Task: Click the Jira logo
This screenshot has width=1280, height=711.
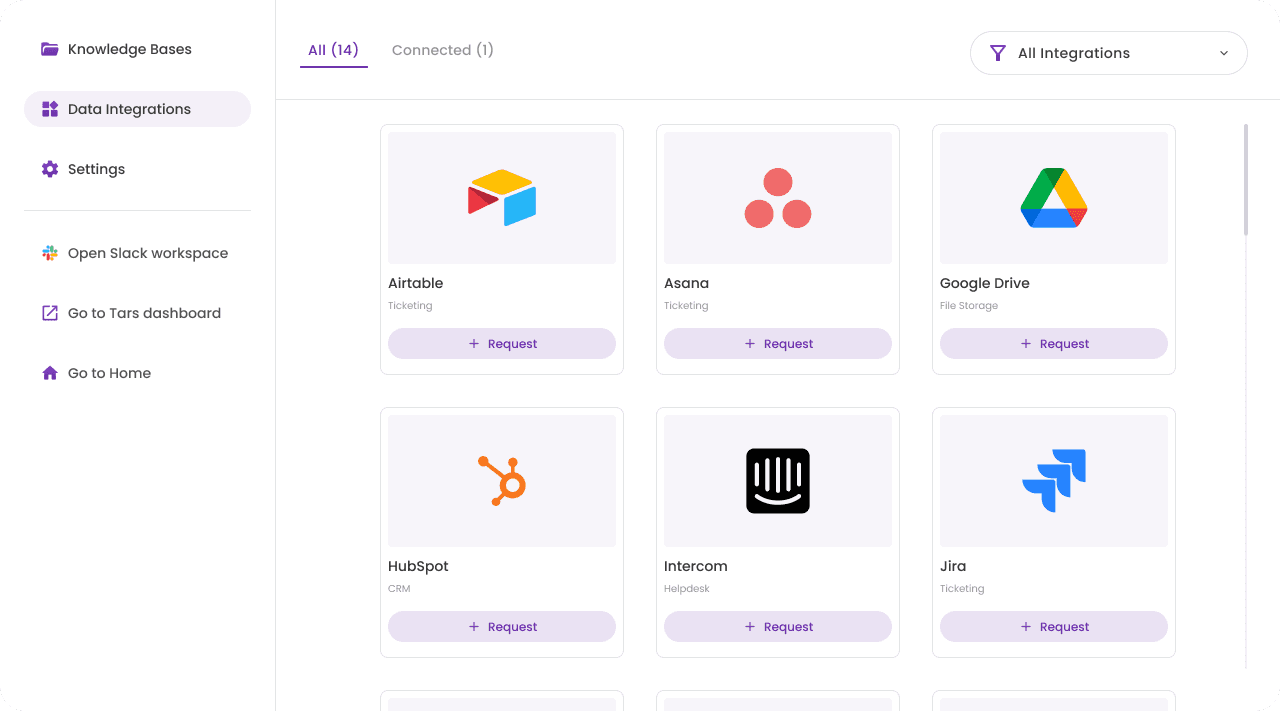Action: 1054,481
